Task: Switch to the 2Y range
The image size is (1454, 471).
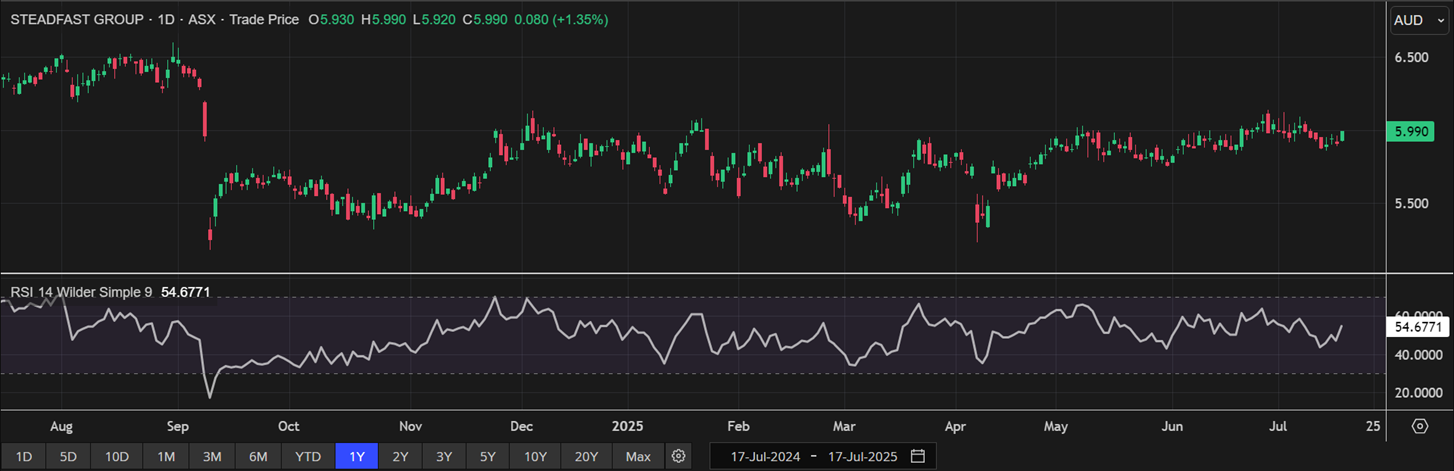Action: click(400, 457)
